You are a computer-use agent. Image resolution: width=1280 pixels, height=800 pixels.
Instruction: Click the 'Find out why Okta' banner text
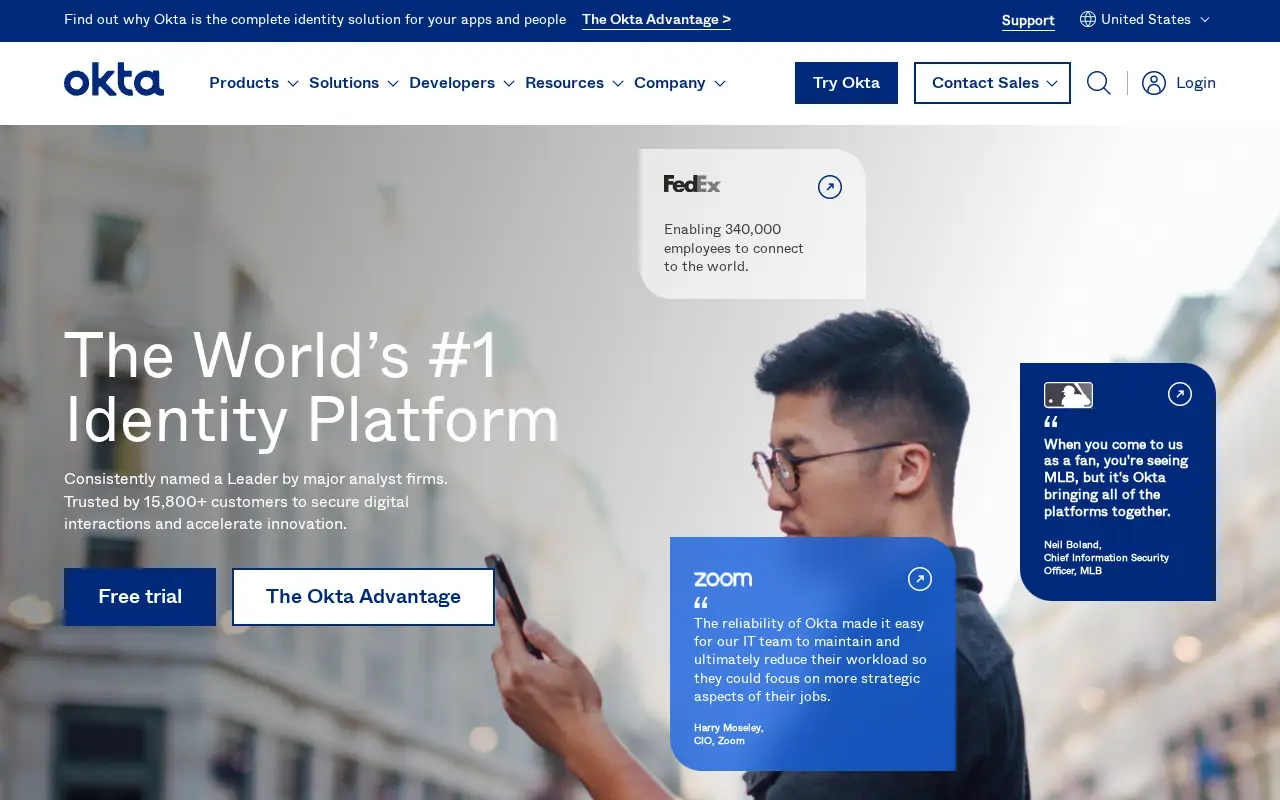coord(315,19)
